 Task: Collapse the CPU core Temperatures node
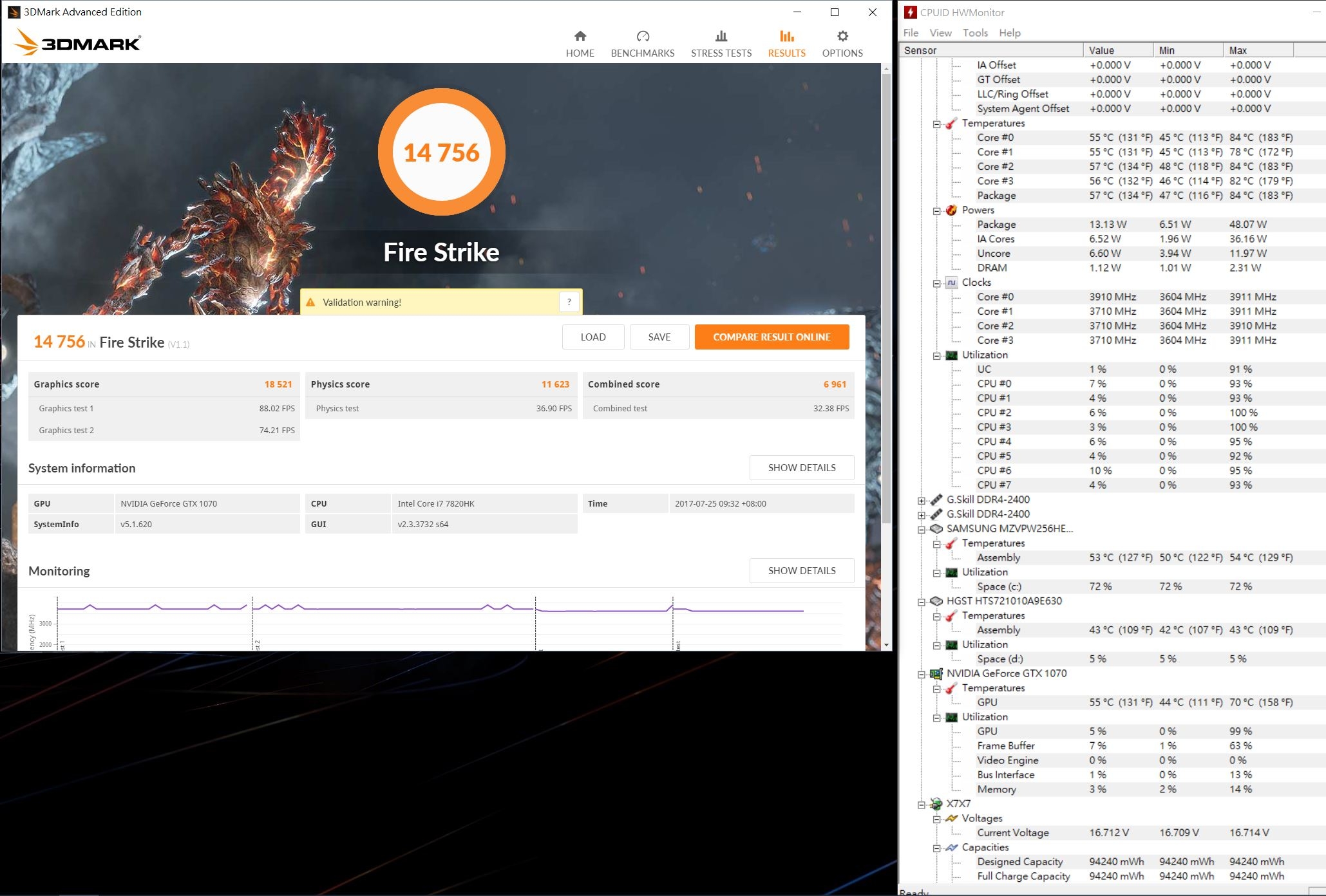(936, 124)
